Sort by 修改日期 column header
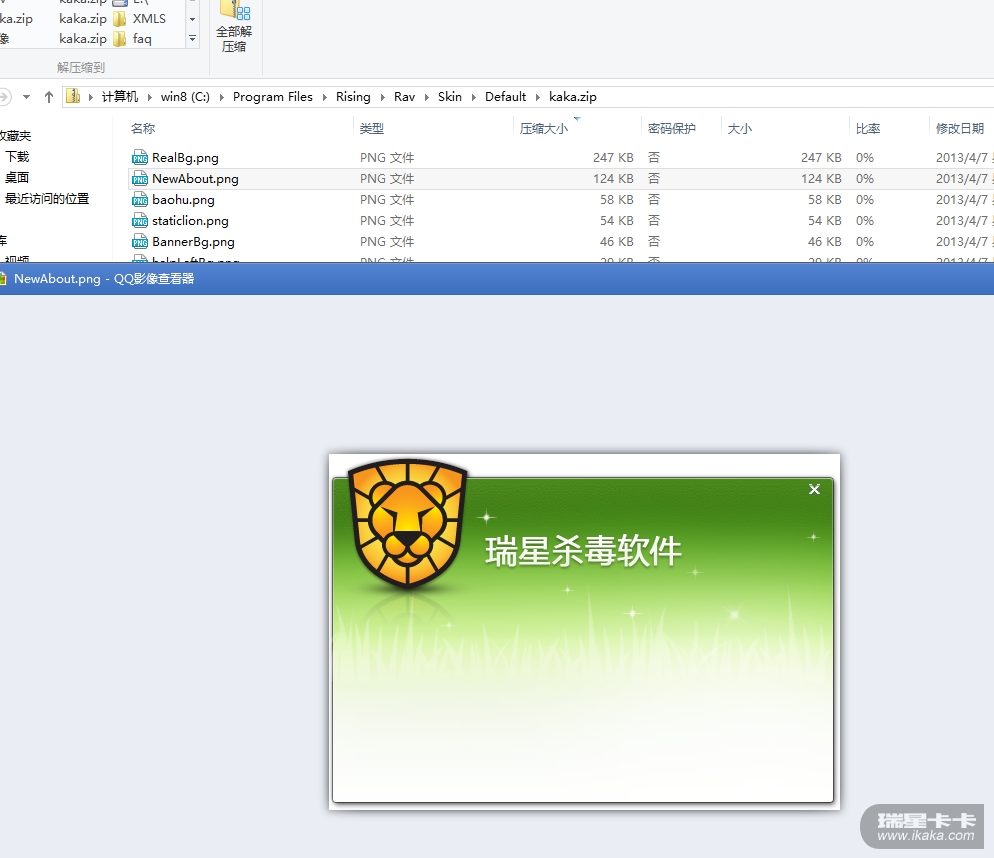Viewport: 994px width, 858px height. (x=960, y=129)
